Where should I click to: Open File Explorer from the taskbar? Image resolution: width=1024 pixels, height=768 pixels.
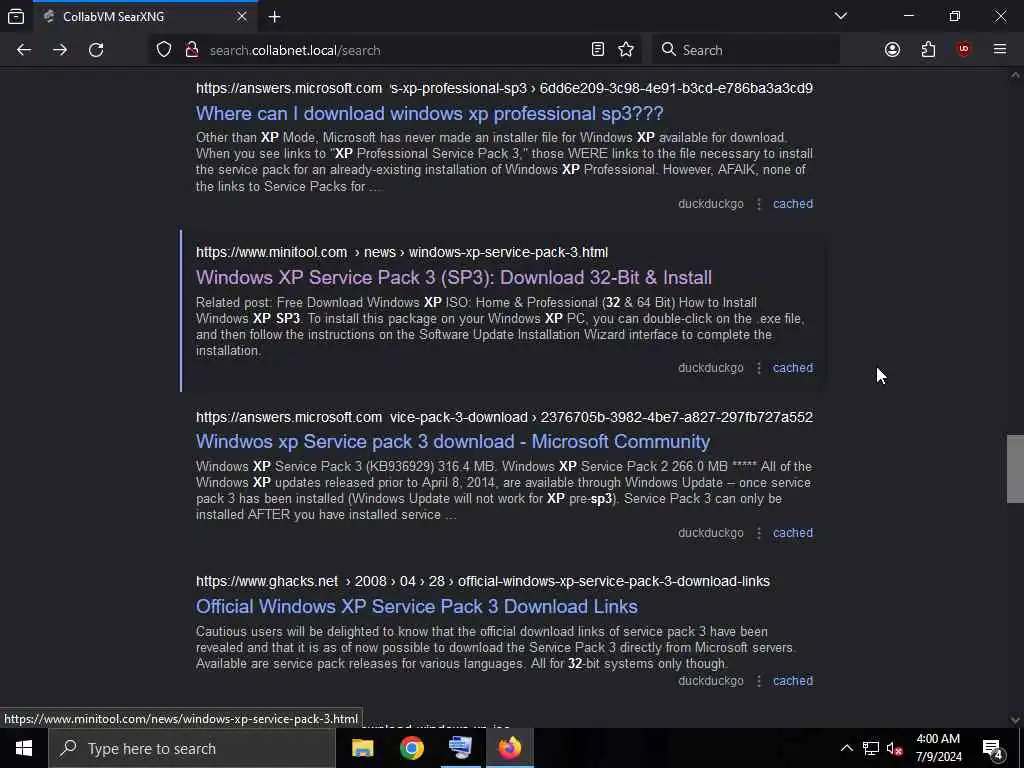click(362, 748)
